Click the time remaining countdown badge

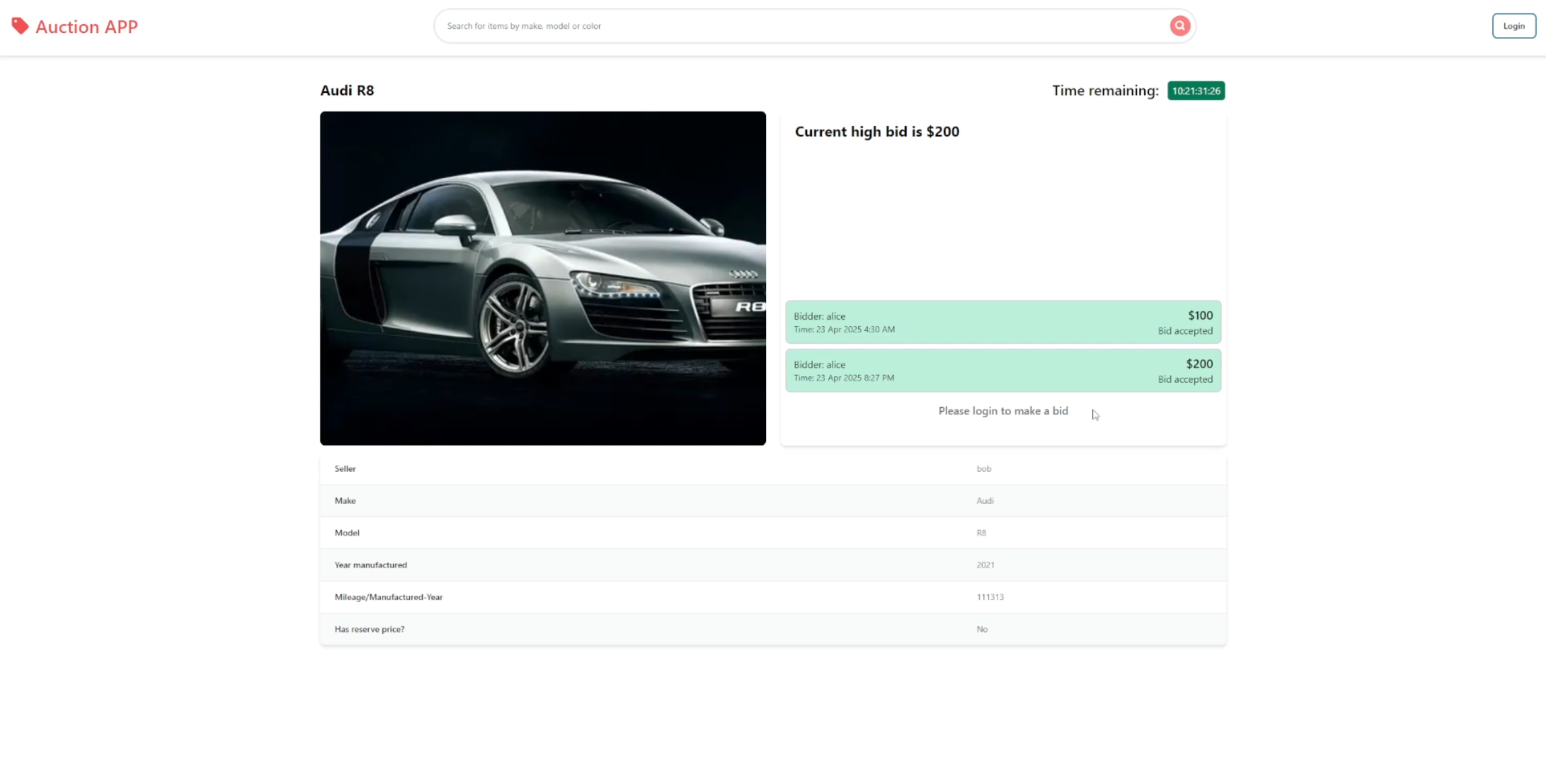1196,91
